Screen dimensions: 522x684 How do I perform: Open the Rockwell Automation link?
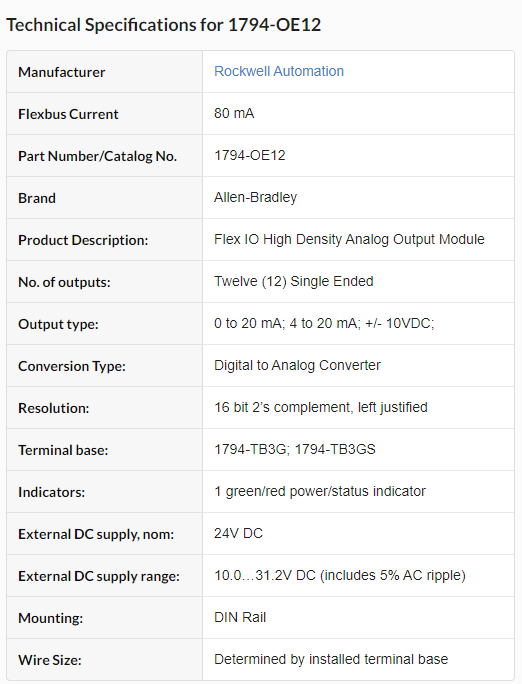point(279,71)
